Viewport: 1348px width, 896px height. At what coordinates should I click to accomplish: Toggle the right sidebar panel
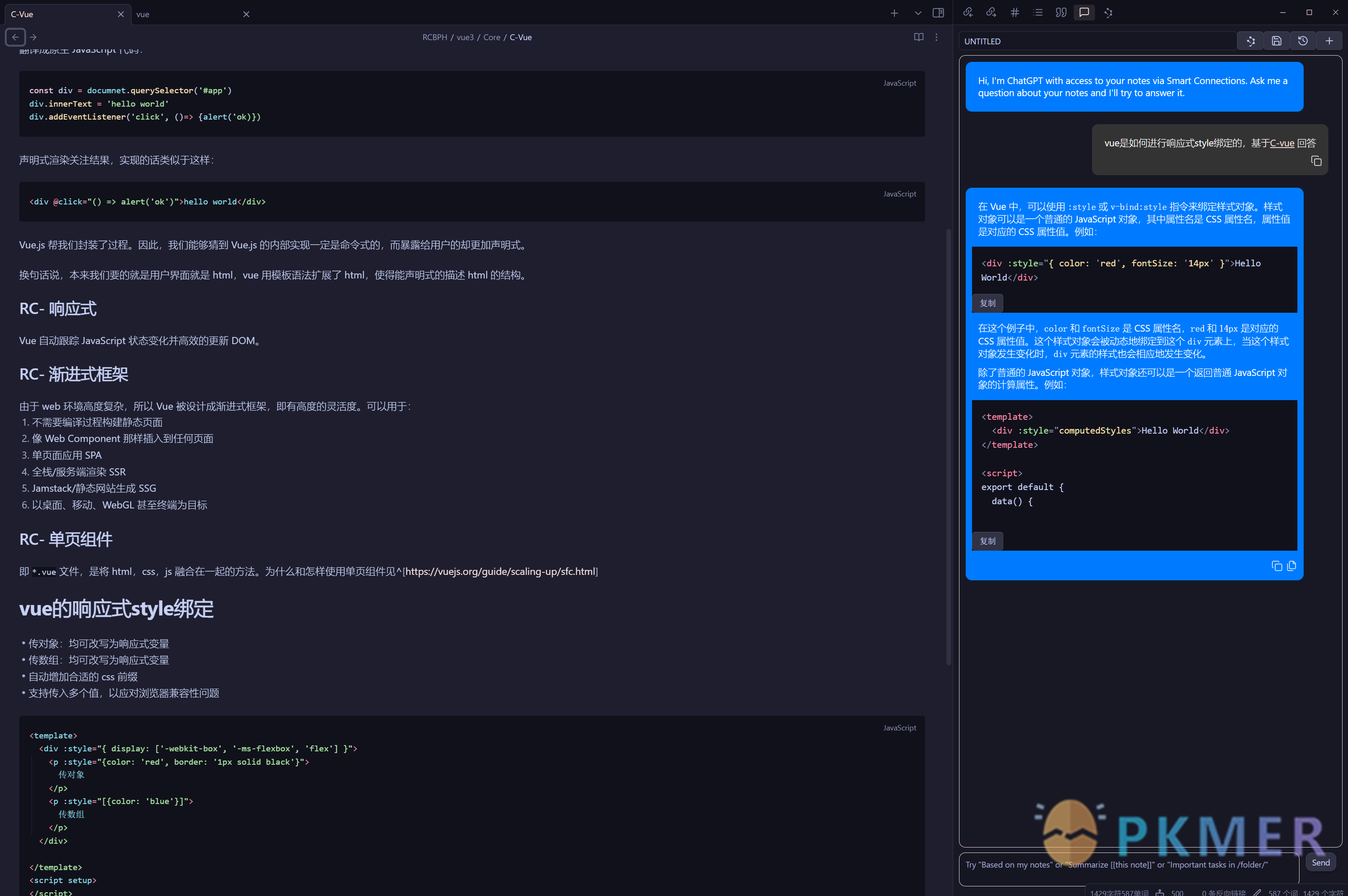[938, 13]
